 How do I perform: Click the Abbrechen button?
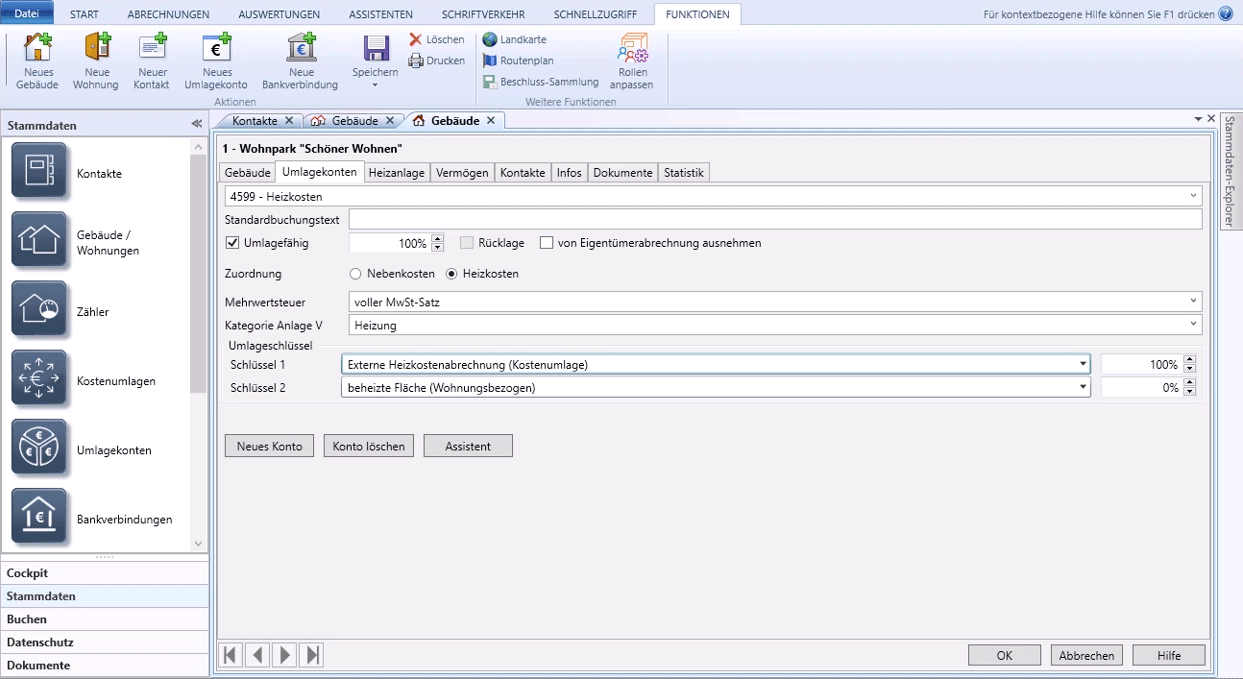pos(1087,655)
